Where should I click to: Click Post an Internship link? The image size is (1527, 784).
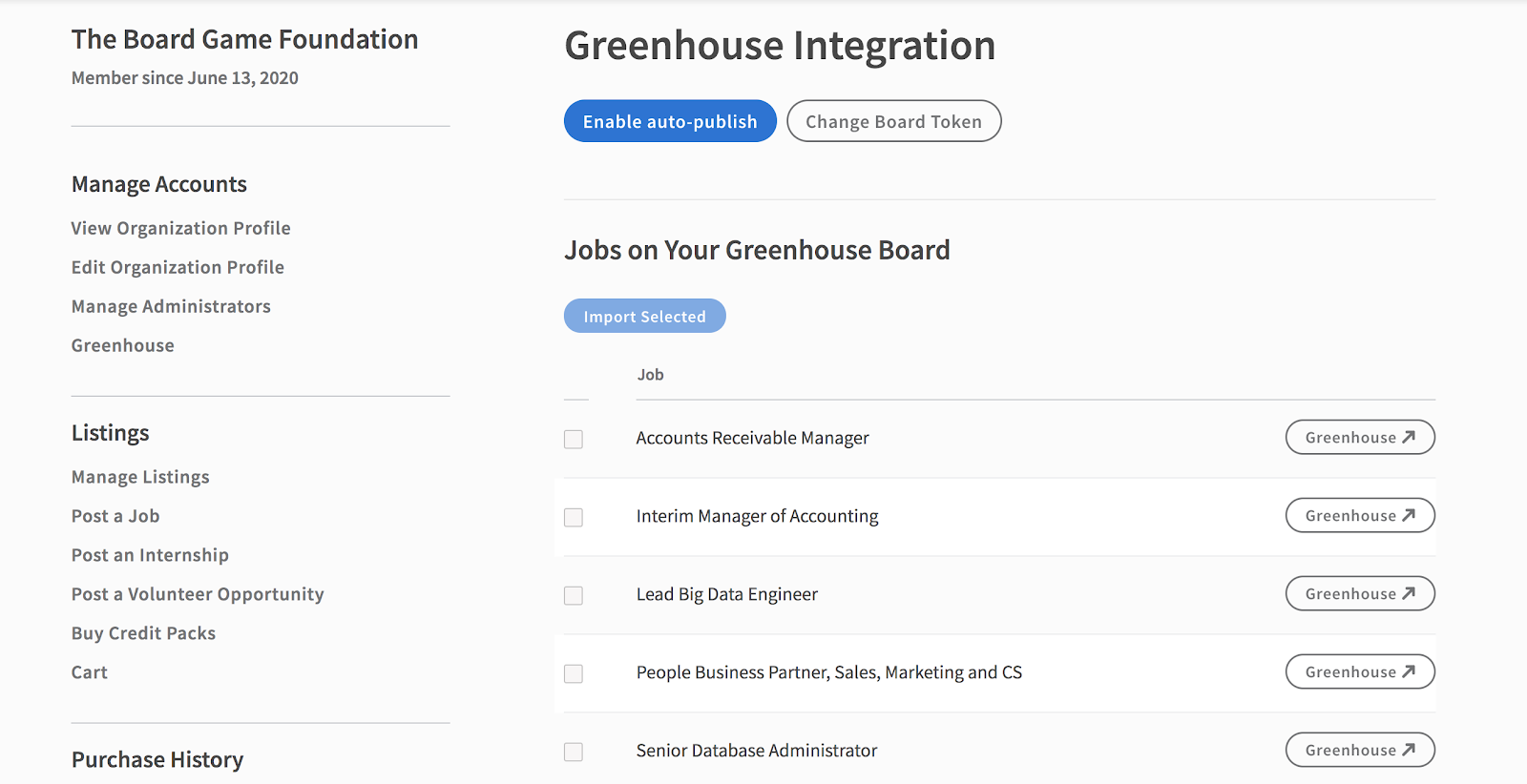point(150,555)
